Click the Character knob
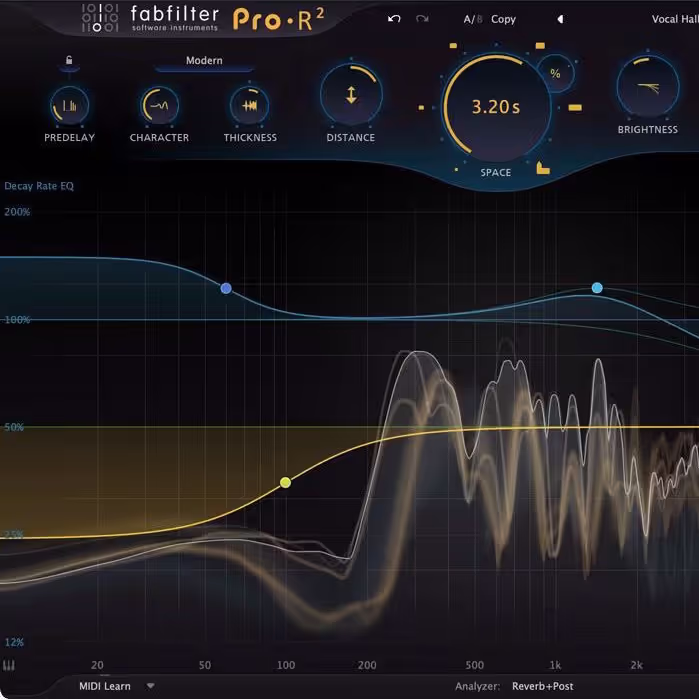The width and height of the screenshot is (699, 699). [x=159, y=105]
